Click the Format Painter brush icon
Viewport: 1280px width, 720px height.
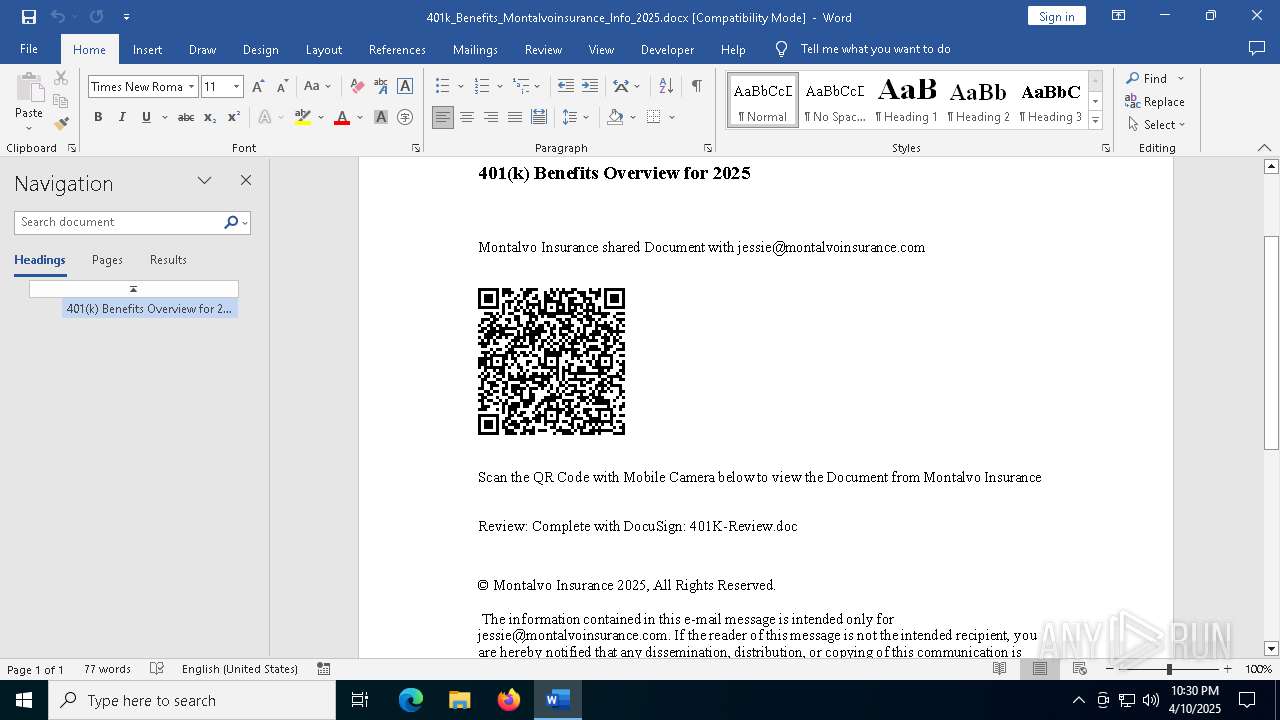[61, 124]
